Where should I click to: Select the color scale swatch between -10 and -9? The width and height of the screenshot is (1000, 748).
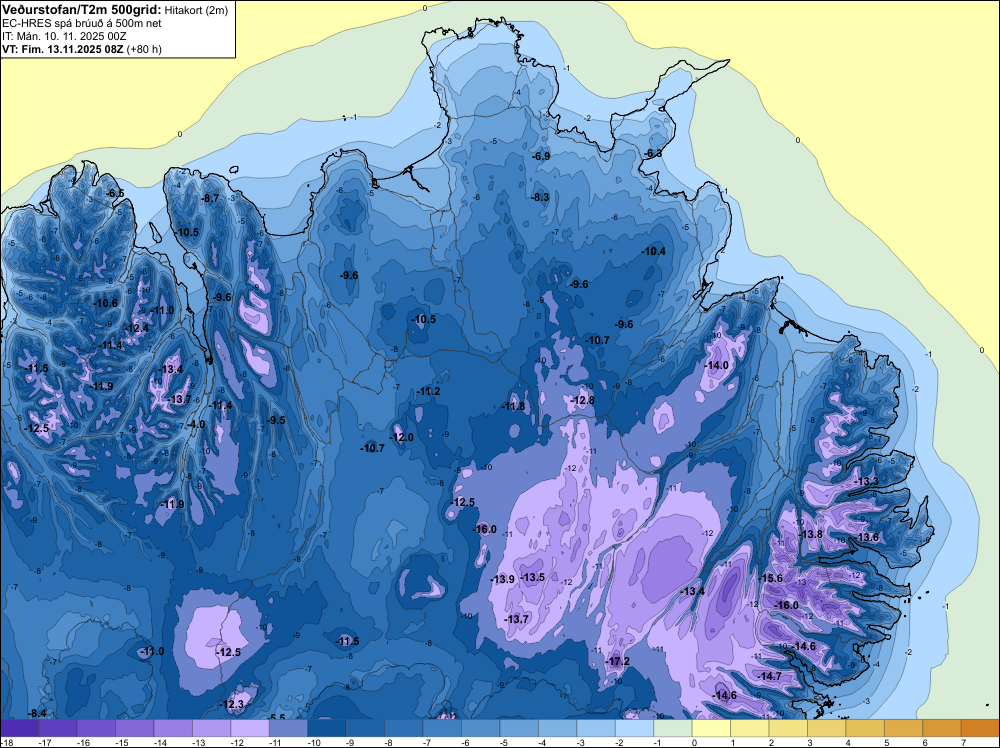coord(327,728)
